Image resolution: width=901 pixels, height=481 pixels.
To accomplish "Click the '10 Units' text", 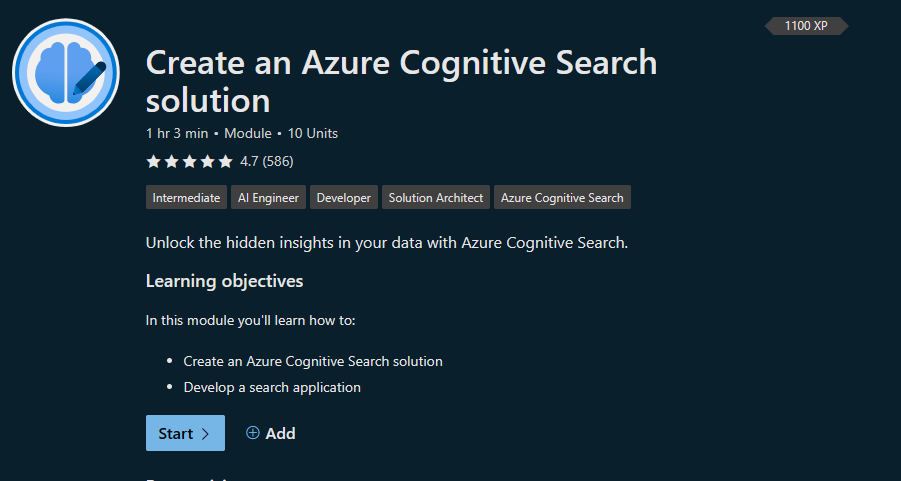I will [x=313, y=134].
